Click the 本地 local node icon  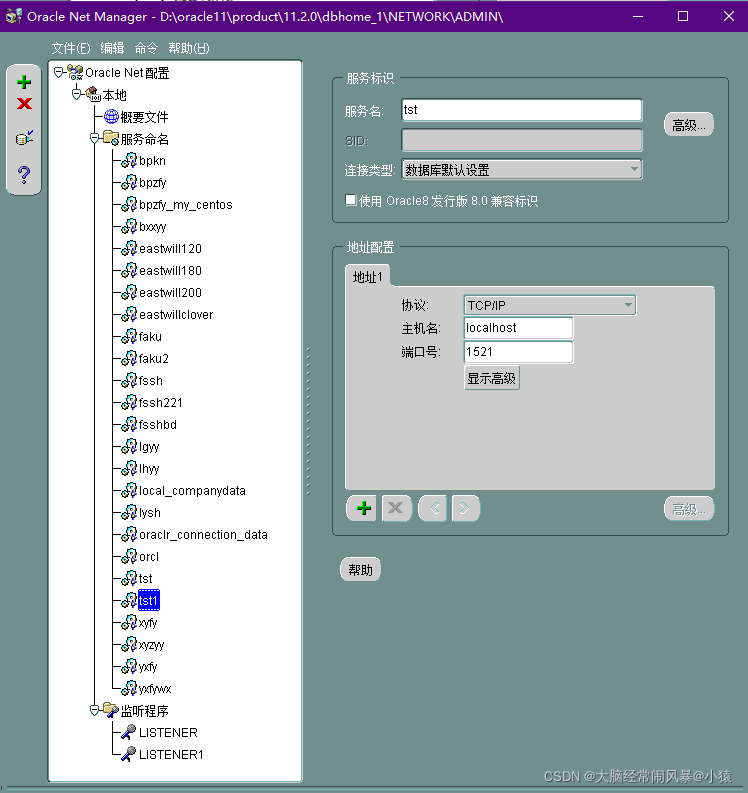pyautogui.click(x=93, y=95)
